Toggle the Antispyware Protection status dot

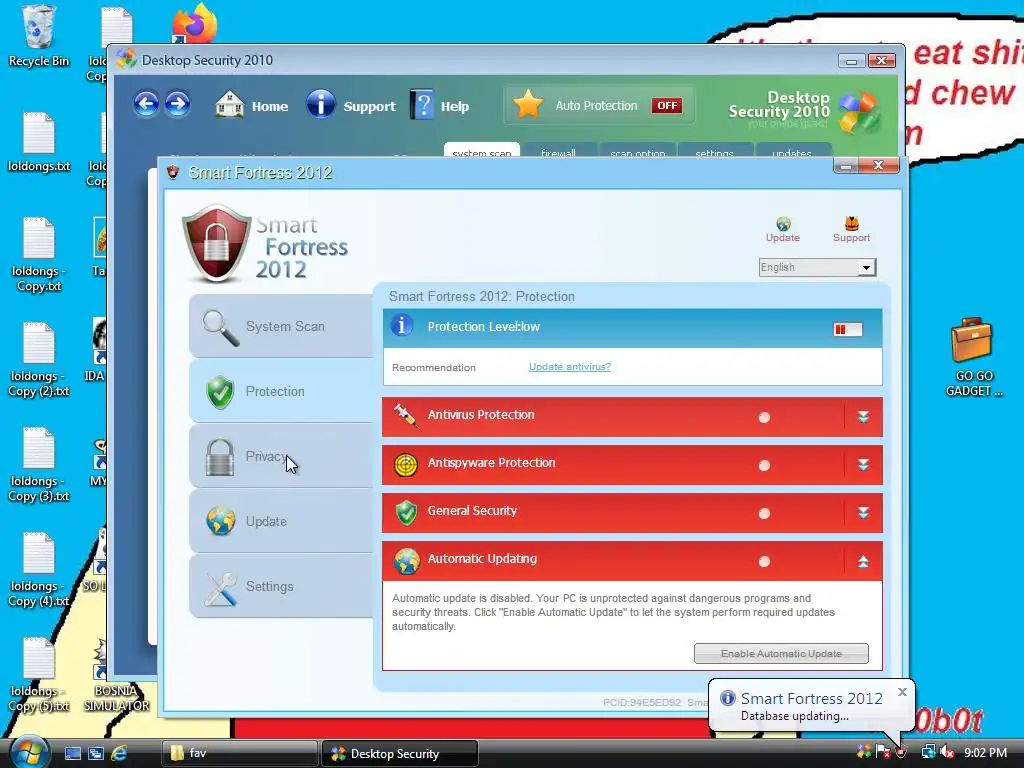[764, 465]
